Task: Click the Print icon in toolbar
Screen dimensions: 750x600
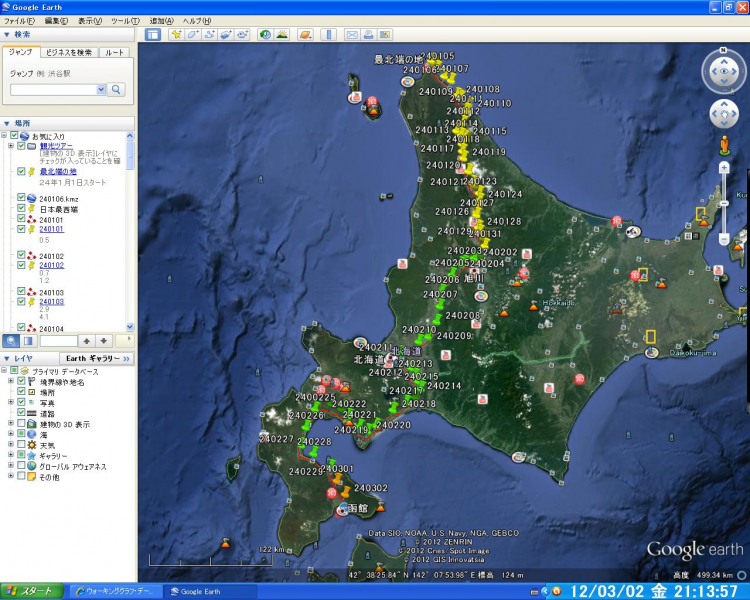Action: coord(368,34)
